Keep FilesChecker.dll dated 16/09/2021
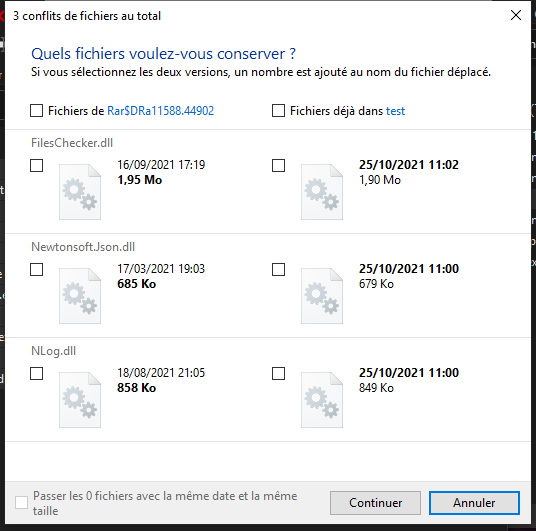Viewport: 536px width, 531px height. click(x=37, y=165)
